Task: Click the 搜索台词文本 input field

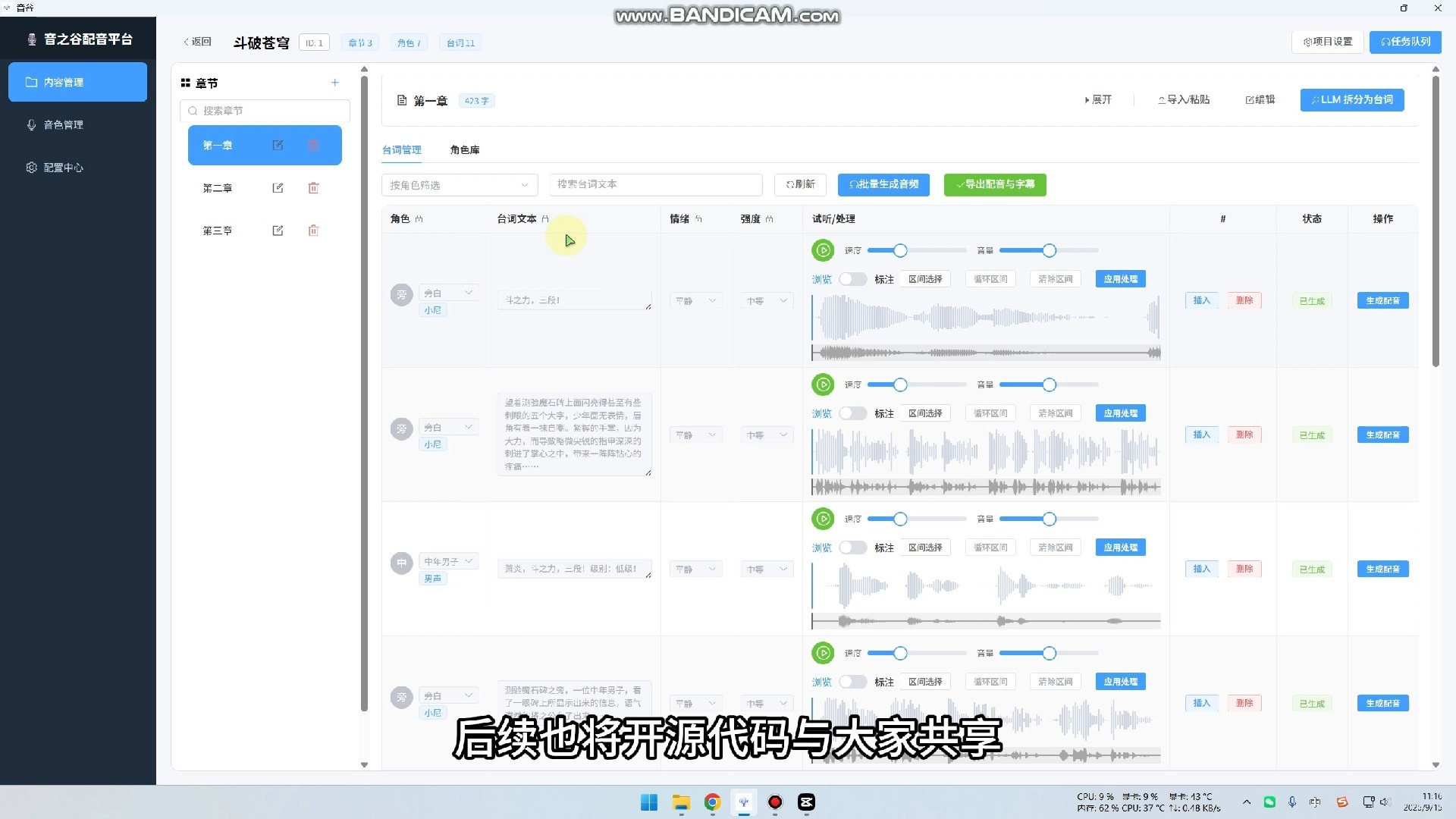Action: pyautogui.click(x=656, y=184)
